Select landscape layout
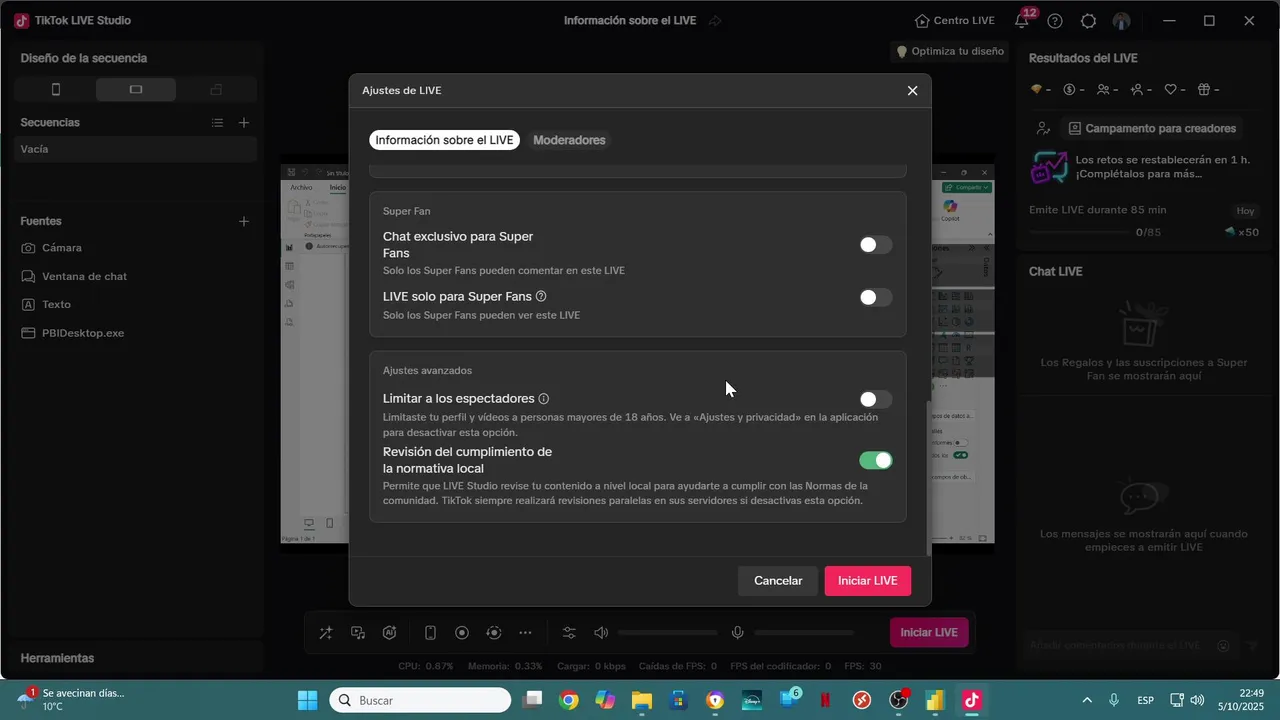The width and height of the screenshot is (1280, 720). [x=136, y=90]
